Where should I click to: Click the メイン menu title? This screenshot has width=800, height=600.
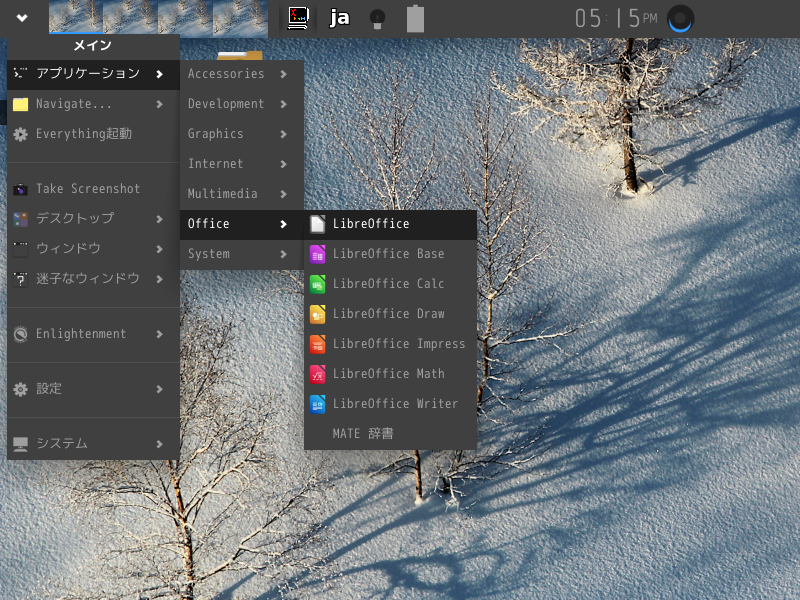point(92,46)
